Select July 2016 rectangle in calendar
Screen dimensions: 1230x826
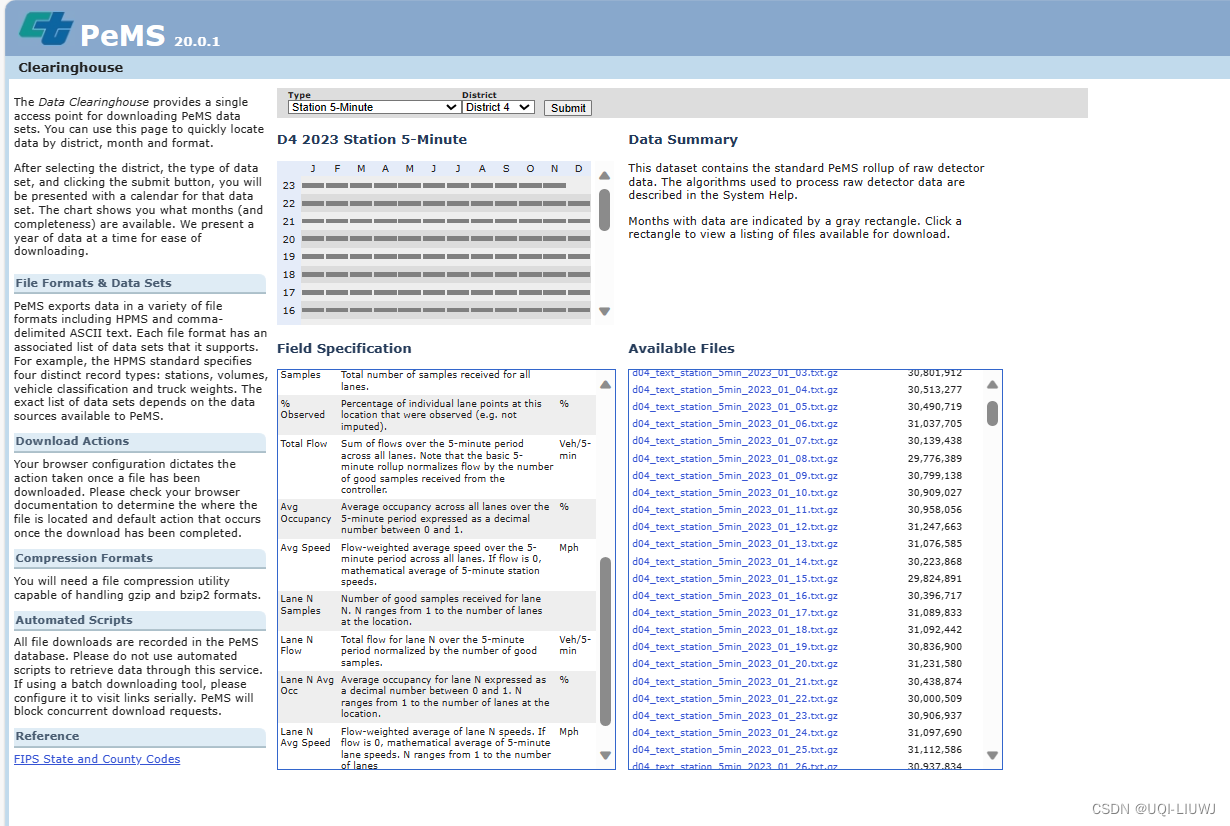pos(458,310)
